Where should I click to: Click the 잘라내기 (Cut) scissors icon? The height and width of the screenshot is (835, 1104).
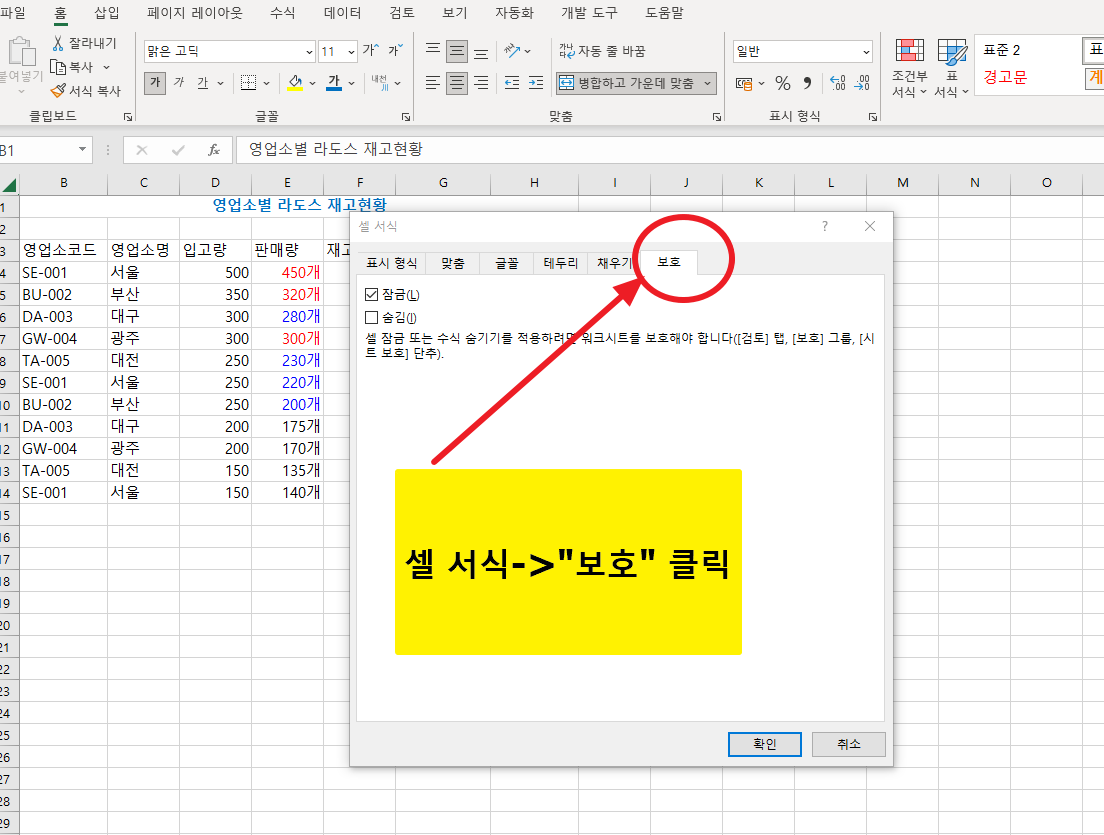pyautogui.click(x=58, y=45)
